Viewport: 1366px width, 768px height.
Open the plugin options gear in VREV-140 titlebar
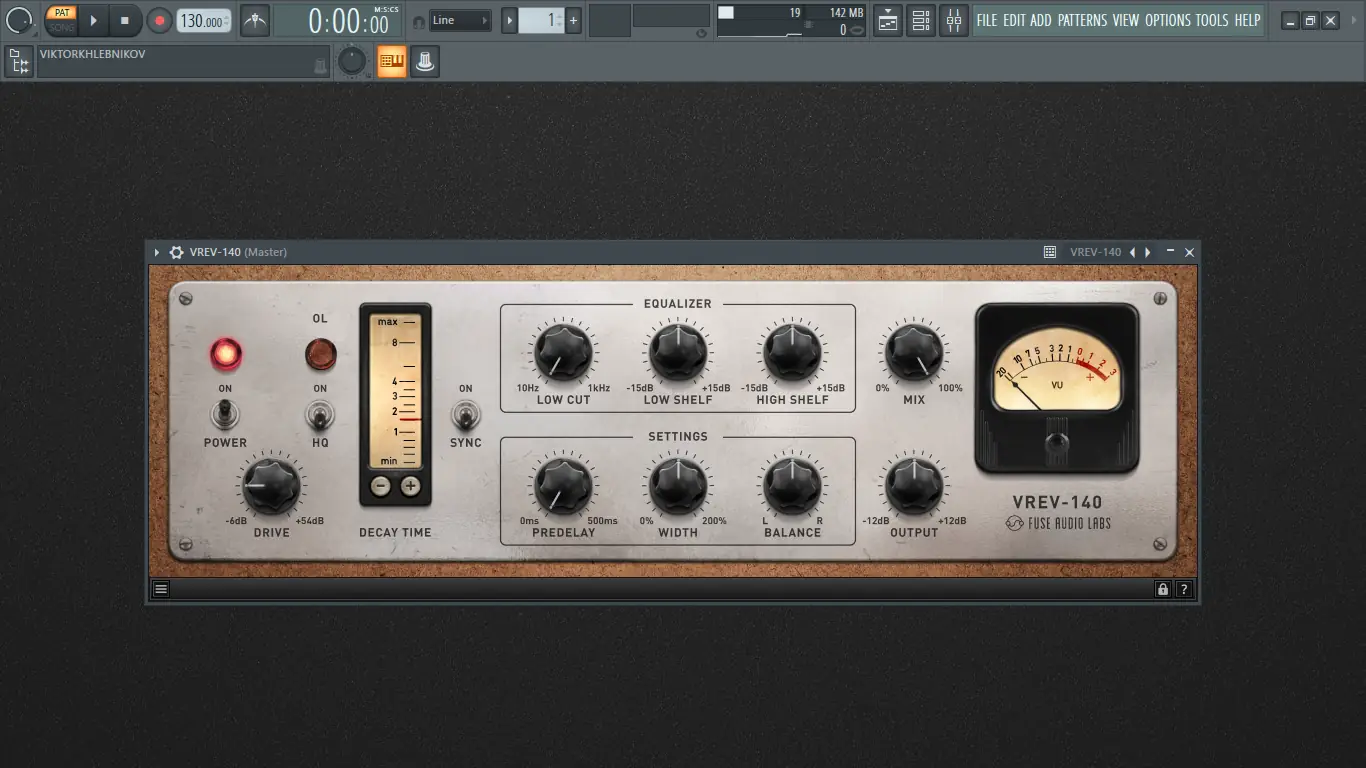click(176, 252)
